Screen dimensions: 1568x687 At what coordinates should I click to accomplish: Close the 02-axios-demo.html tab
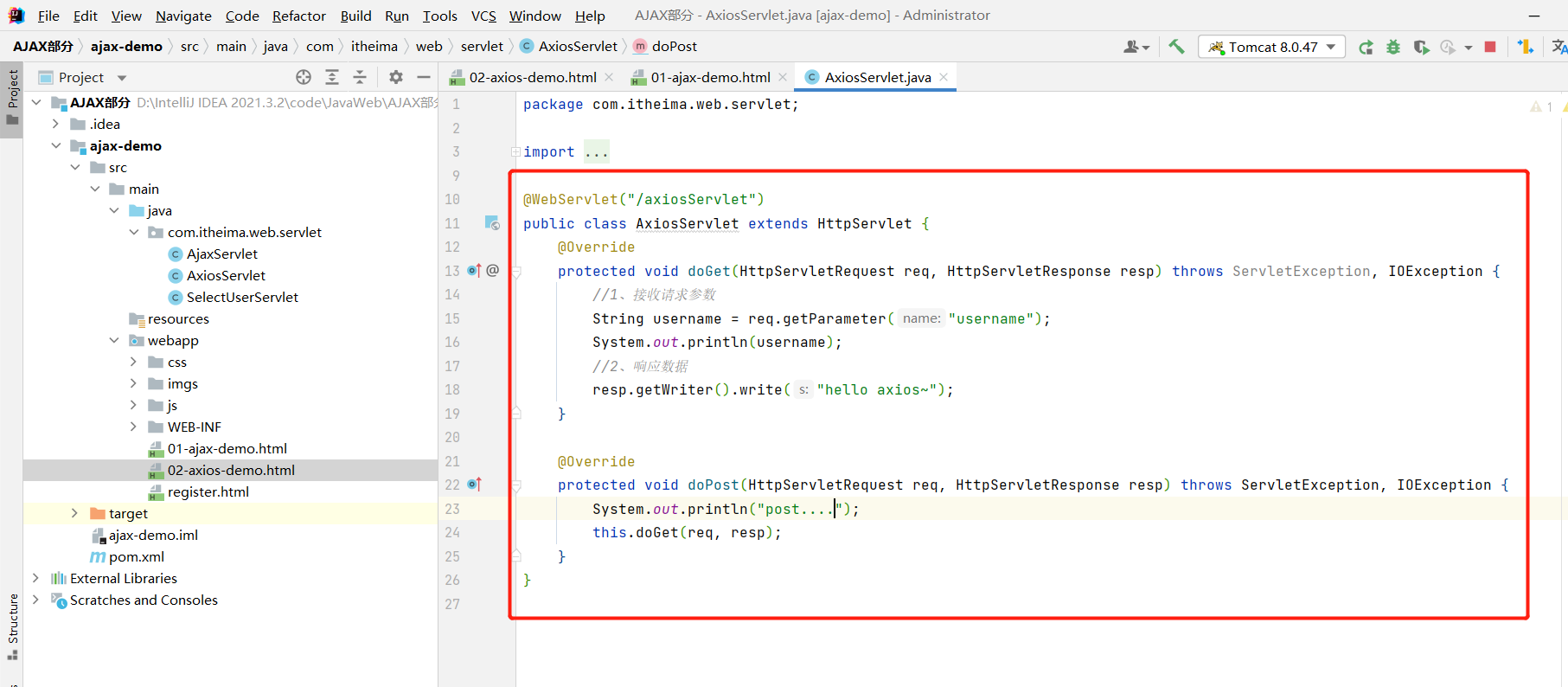pyautogui.click(x=609, y=77)
